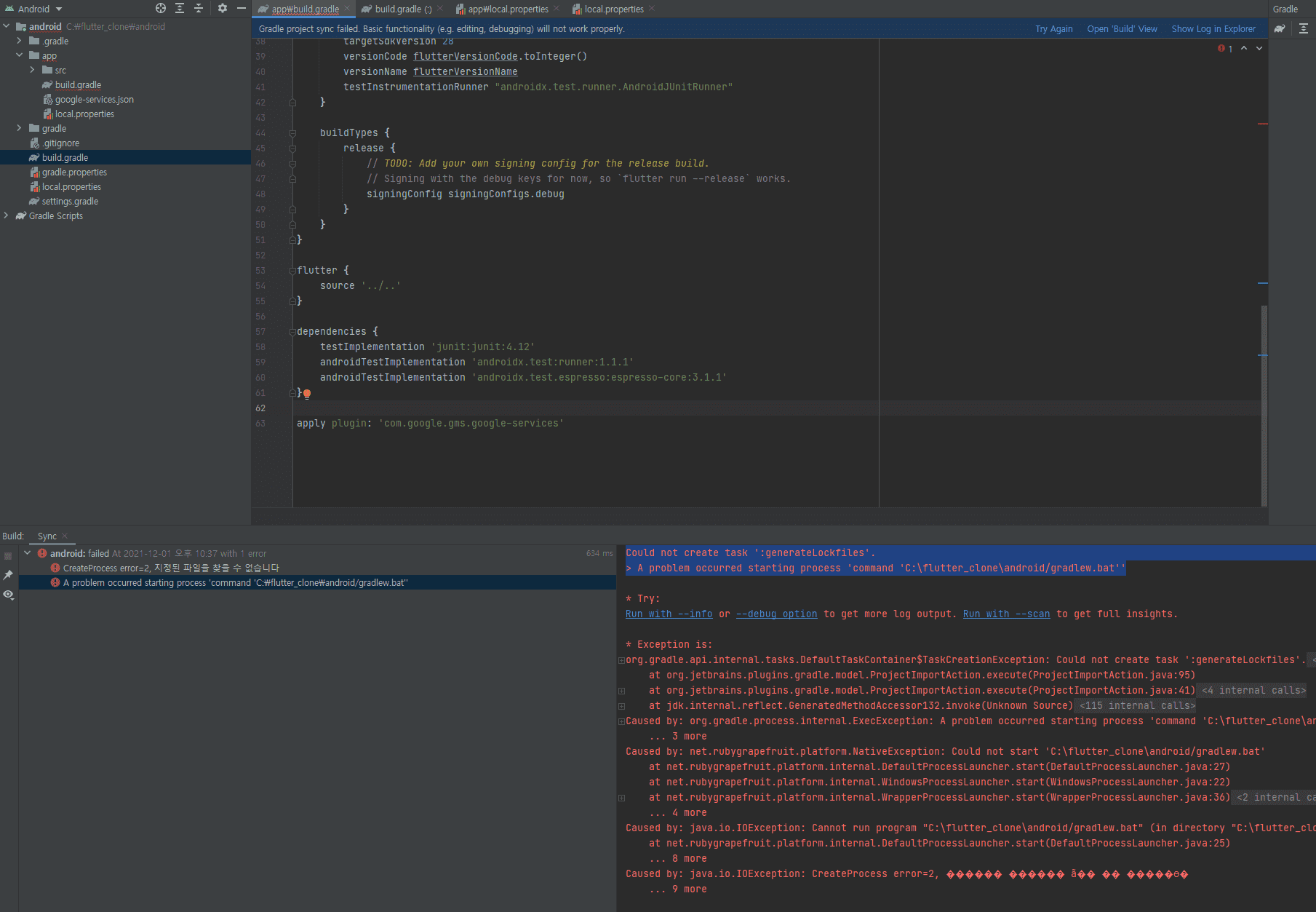Screen dimensions: 1316x912
Task: Click the Select Opened File target icon
Action: pyautogui.click(x=161, y=9)
